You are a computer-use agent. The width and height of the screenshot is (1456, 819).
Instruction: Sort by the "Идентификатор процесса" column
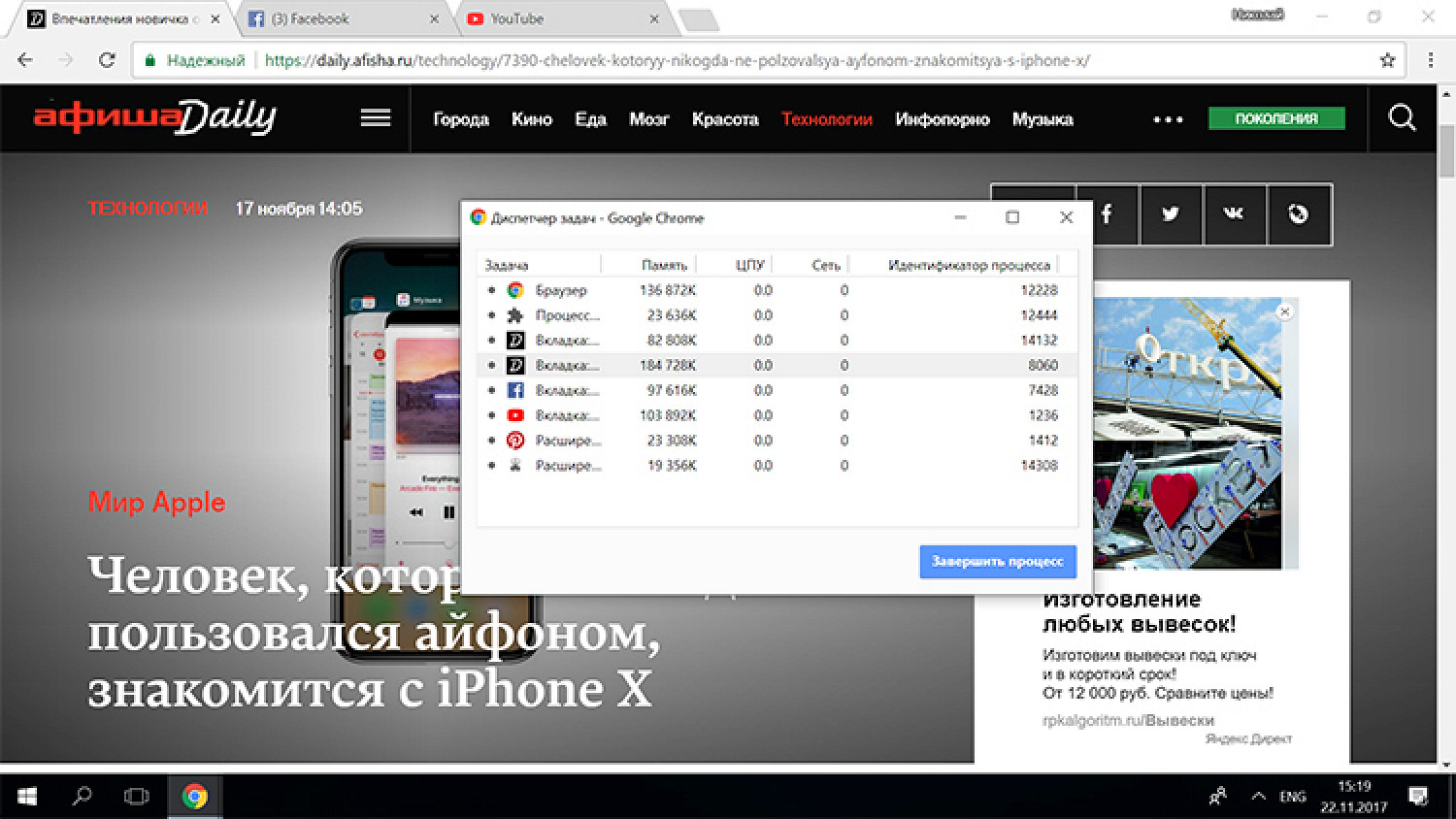click(x=954, y=265)
